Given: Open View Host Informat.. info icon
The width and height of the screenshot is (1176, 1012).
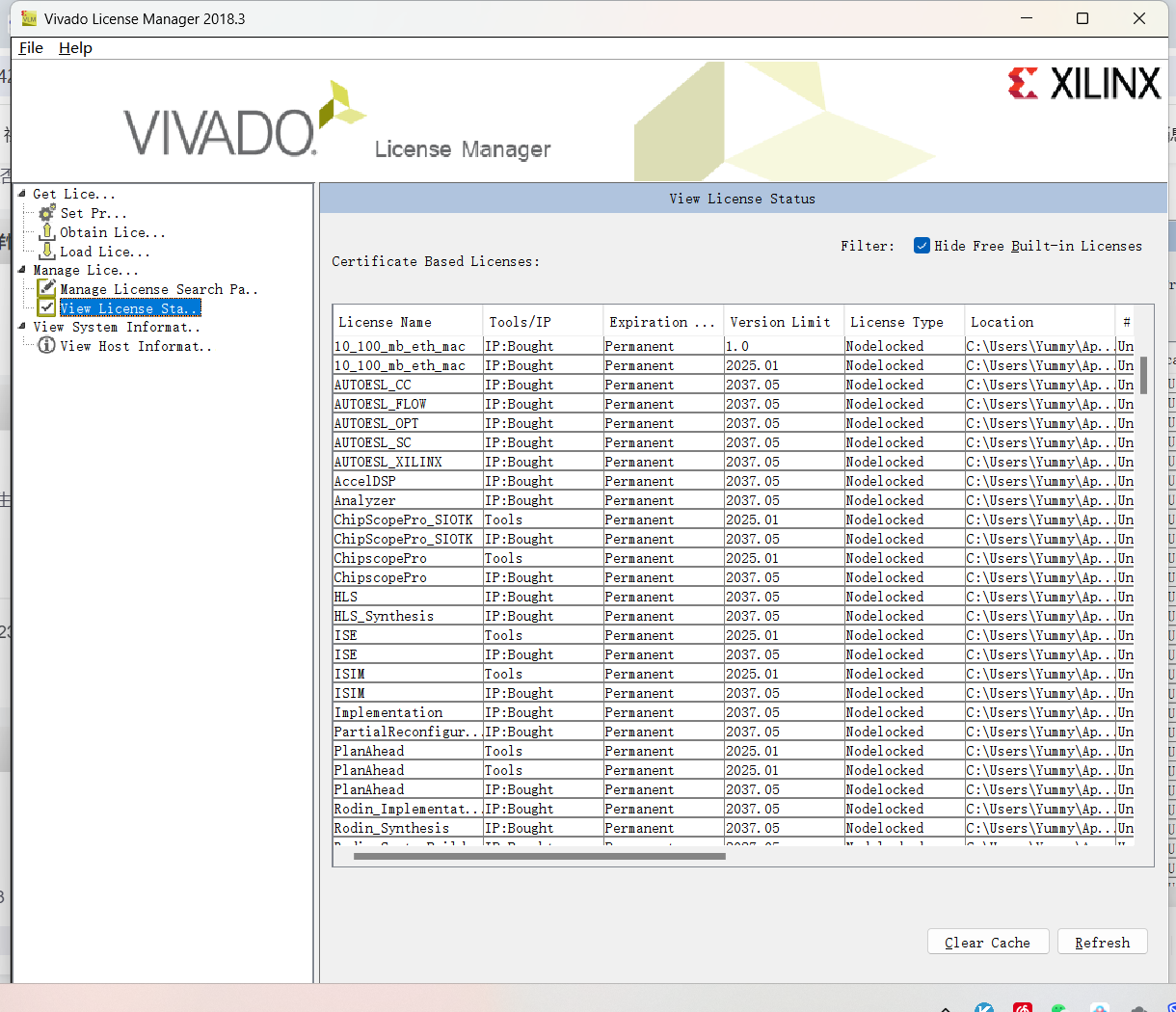Looking at the screenshot, I should pos(46,345).
